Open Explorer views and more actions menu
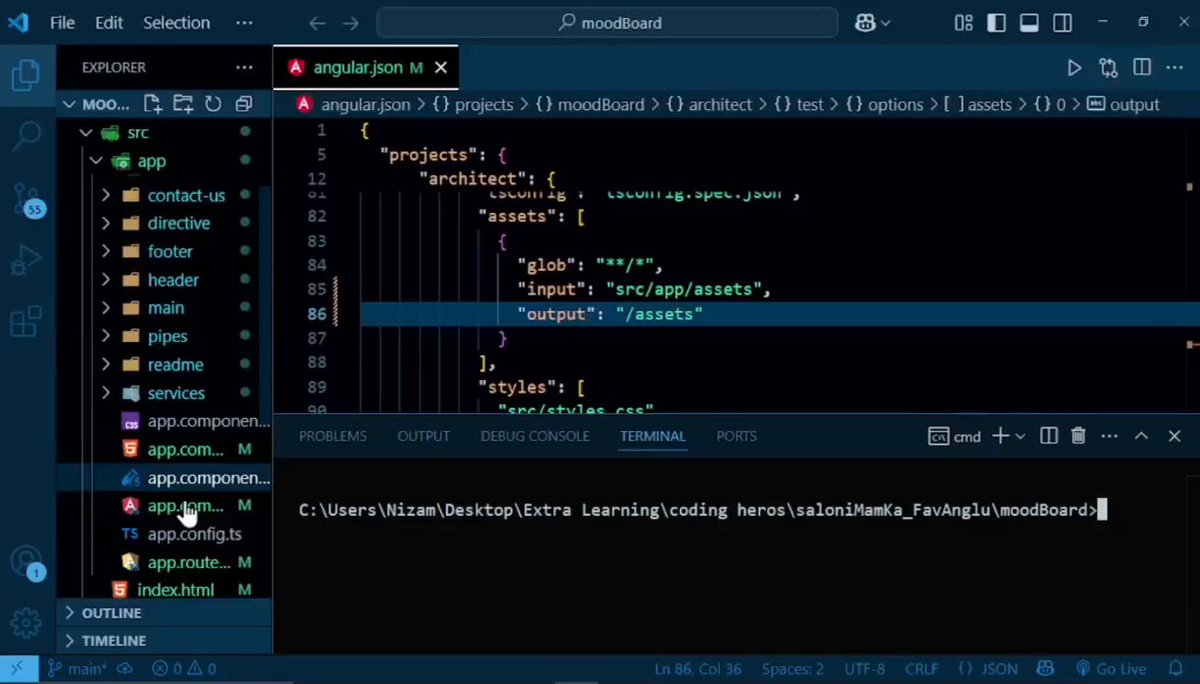 [244, 67]
